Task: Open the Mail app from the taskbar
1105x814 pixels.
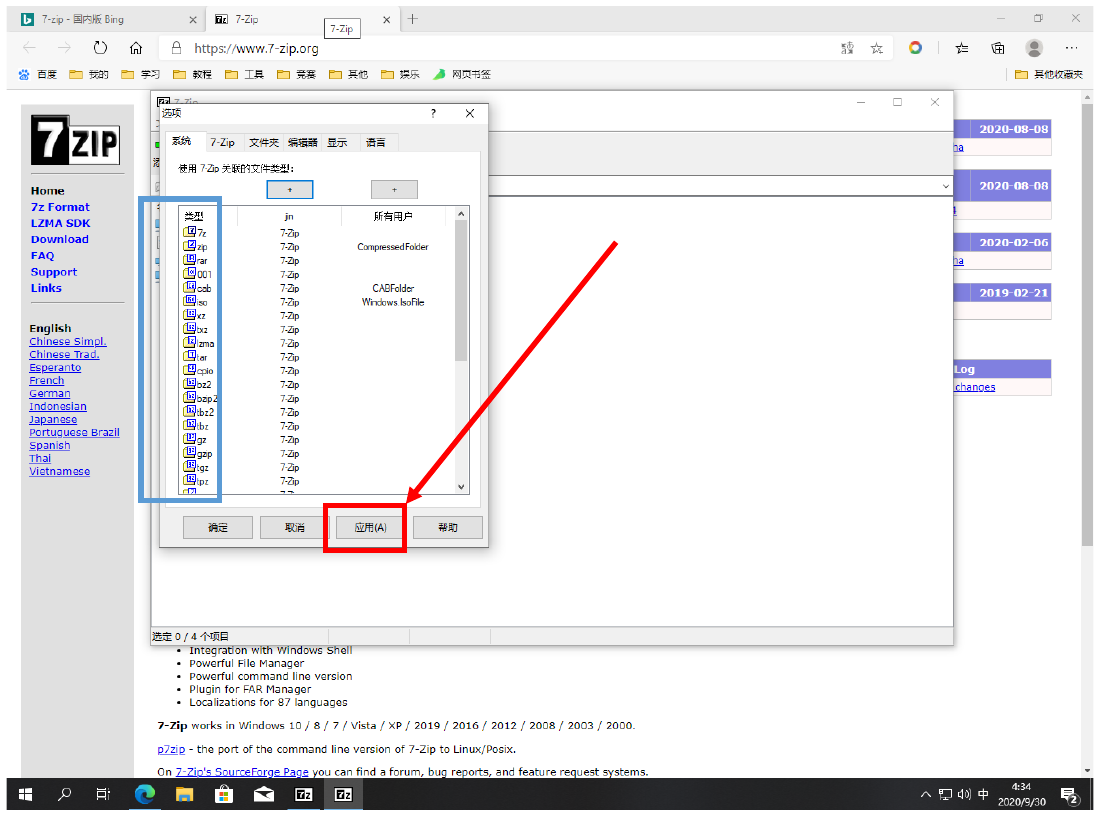Action: [x=264, y=795]
